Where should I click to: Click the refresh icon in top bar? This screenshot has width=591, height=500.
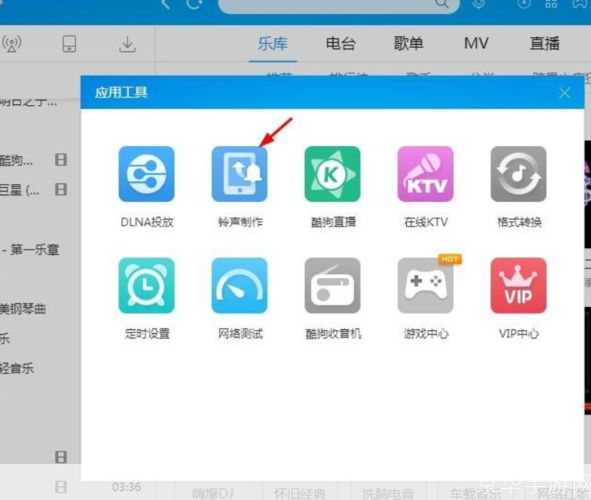point(194,4)
